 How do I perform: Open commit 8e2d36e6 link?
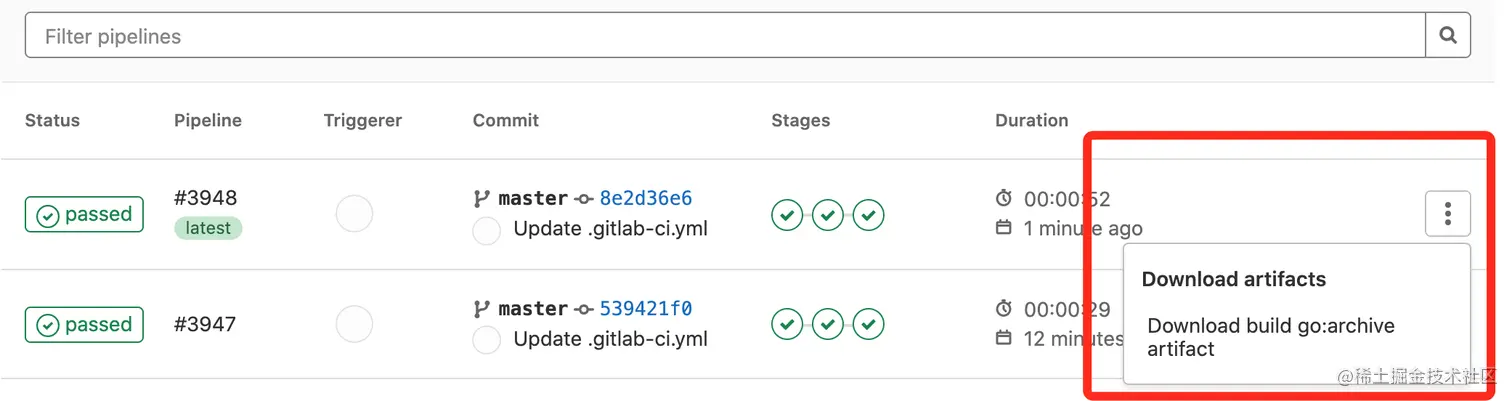coord(646,198)
